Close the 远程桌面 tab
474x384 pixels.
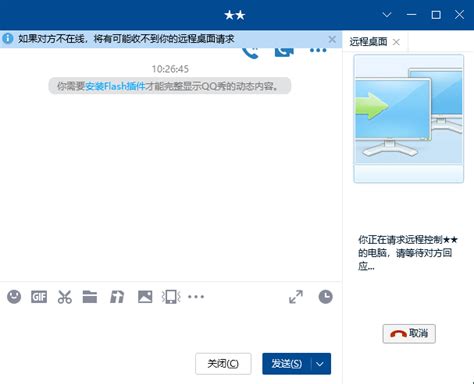(396, 42)
